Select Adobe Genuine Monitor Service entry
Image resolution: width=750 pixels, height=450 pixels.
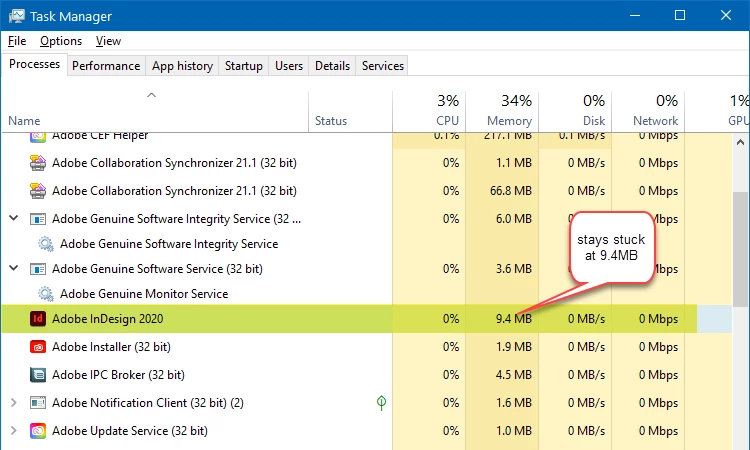(144, 294)
